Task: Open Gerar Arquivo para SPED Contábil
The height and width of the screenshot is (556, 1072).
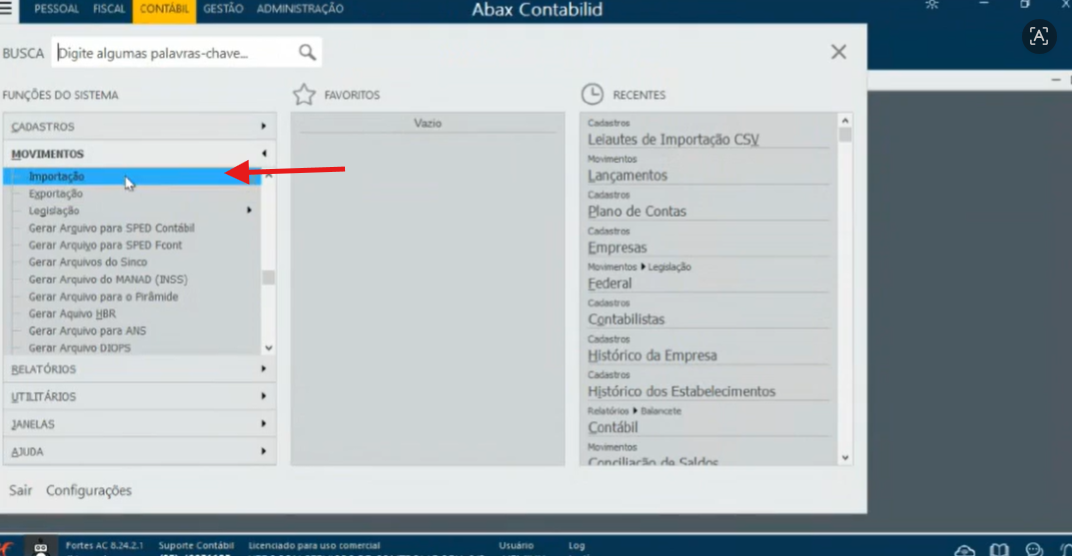Action: tap(111, 228)
